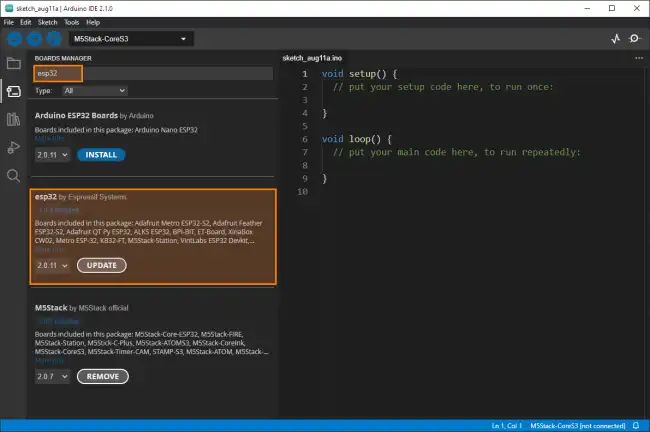Open the Tools menu
This screenshot has width=650, height=432.
[x=71, y=22]
